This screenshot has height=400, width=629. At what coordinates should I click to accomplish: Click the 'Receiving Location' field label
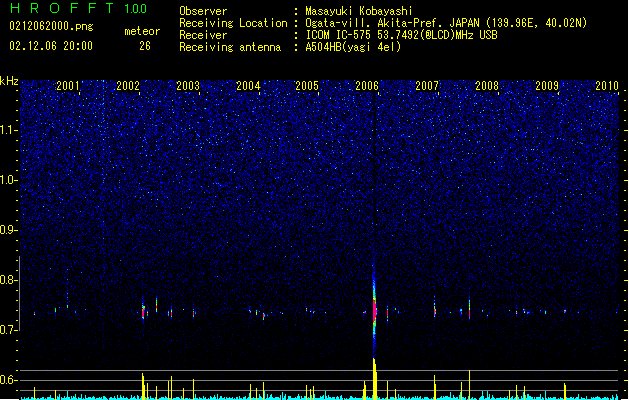point(233,23)
